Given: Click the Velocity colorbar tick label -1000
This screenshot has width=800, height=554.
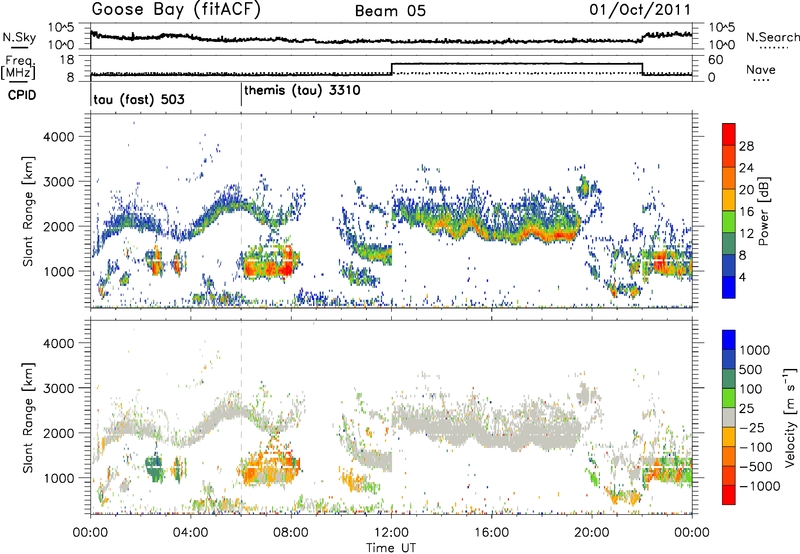Looking at the screenshot, I should (x=760, y=486).
